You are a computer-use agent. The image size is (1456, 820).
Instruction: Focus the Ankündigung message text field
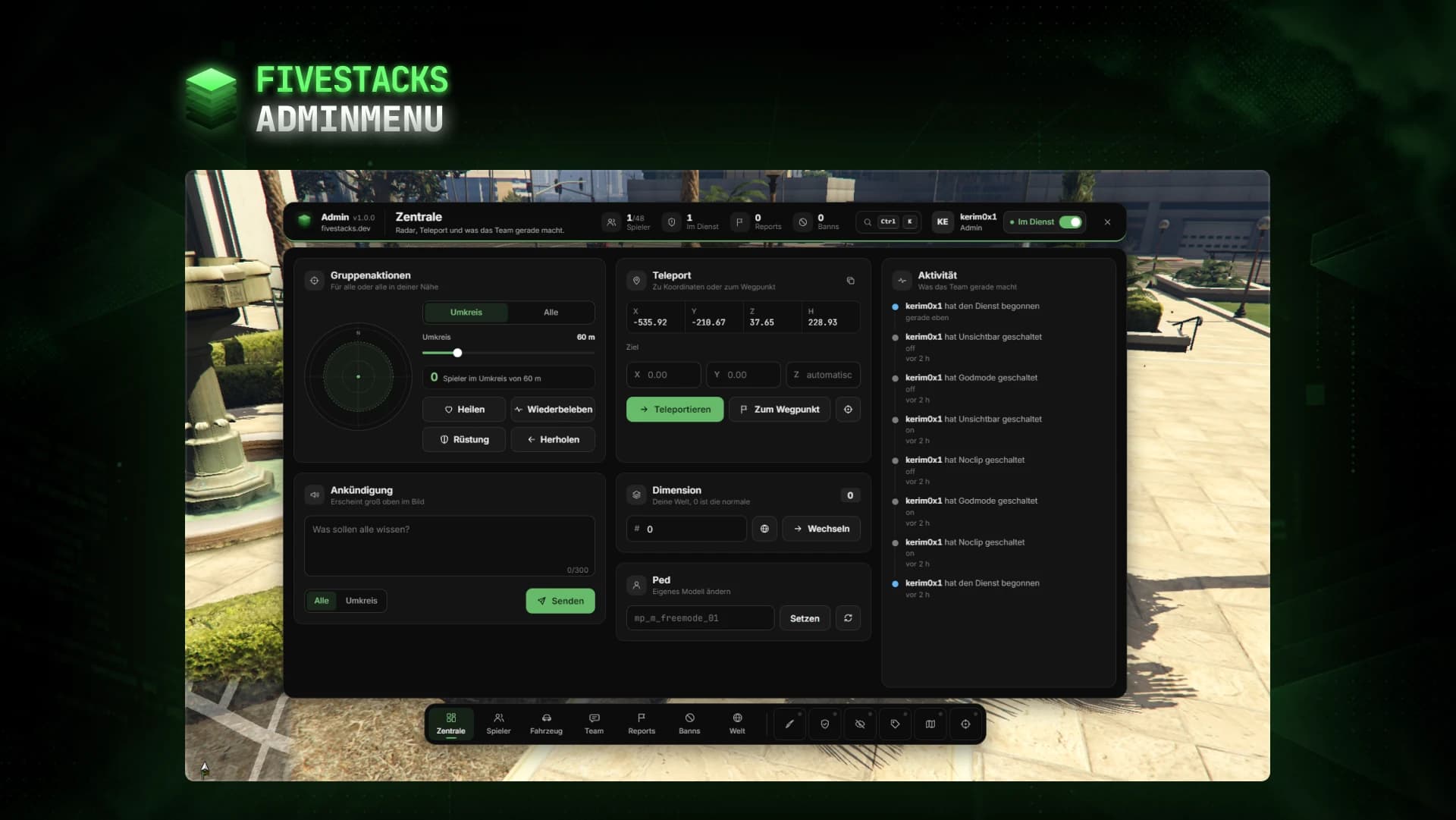click(450, 546)
